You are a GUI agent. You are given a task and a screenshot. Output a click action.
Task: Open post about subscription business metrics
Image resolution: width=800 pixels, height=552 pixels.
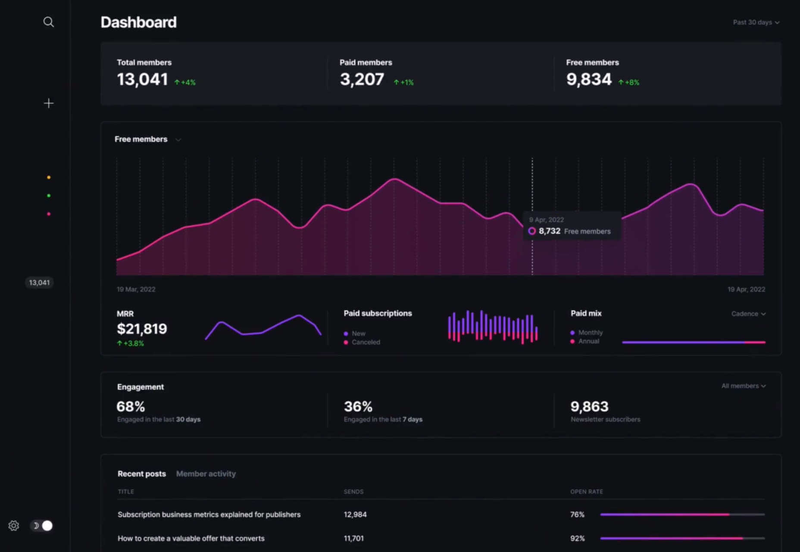pyautogui.click(x=209, y=515)
